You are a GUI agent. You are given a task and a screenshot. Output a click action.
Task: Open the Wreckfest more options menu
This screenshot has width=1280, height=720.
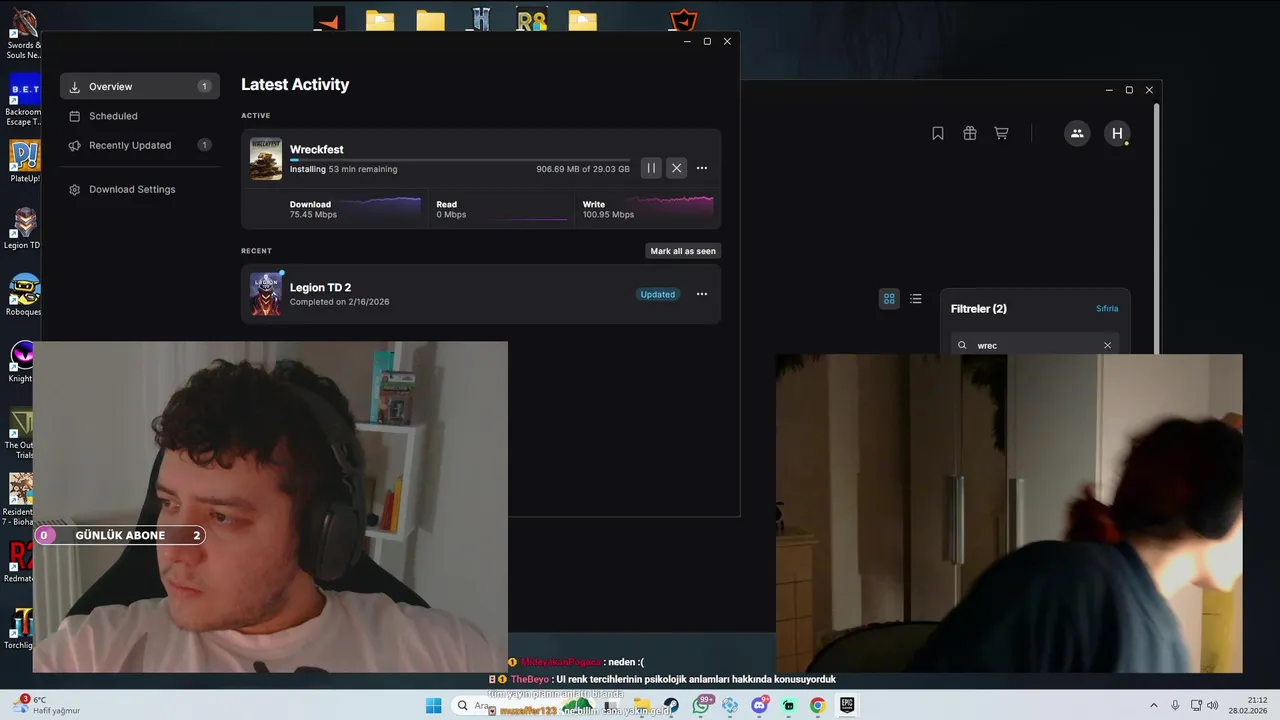click(x=702, y=168)
